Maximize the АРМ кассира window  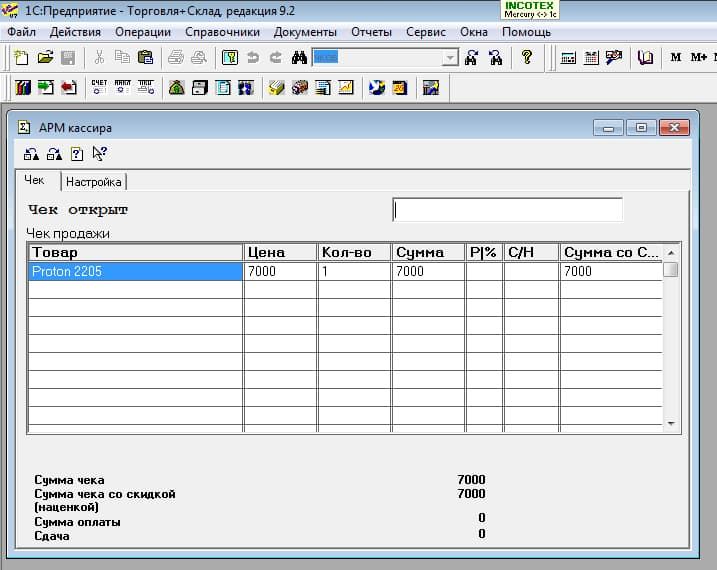(x=641, y=128)
